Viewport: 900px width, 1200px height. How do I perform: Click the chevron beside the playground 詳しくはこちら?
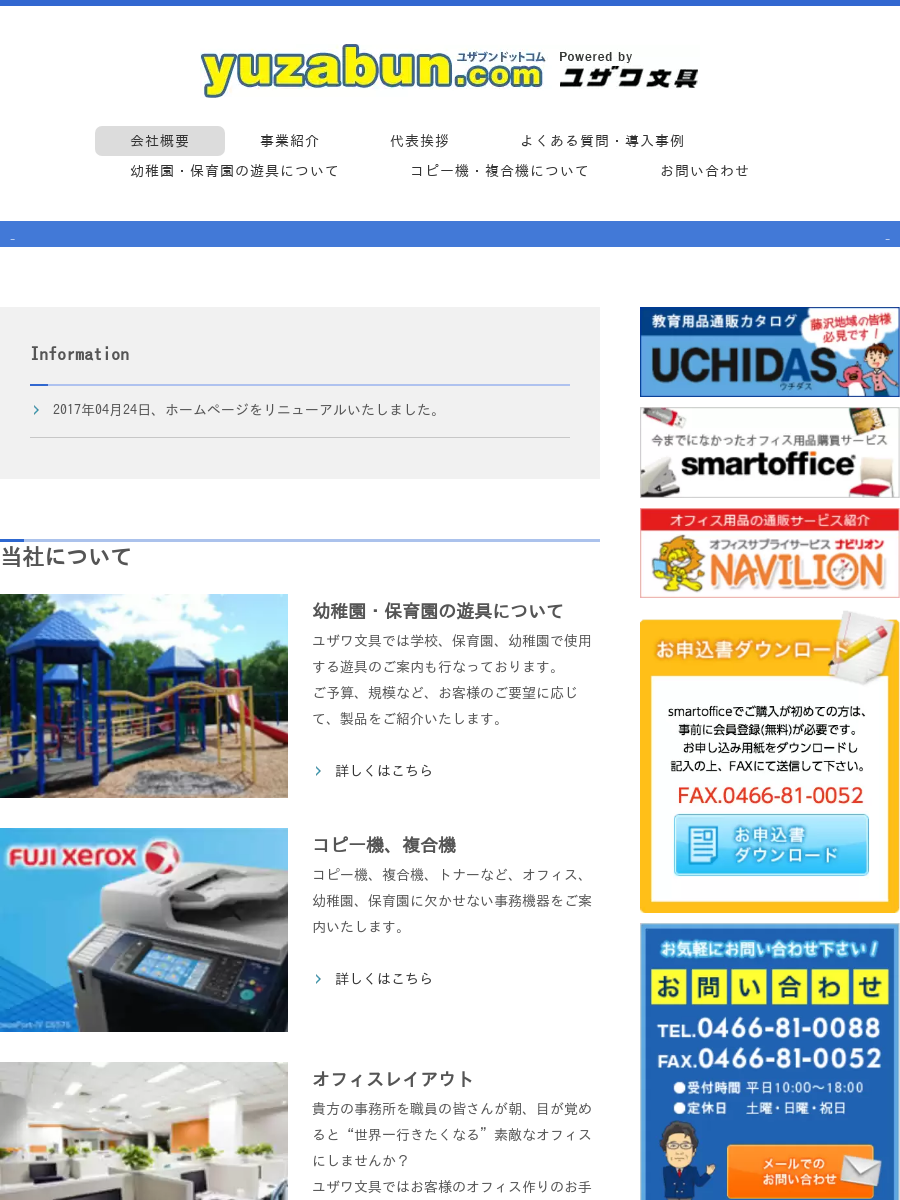[x=318, y=771]
